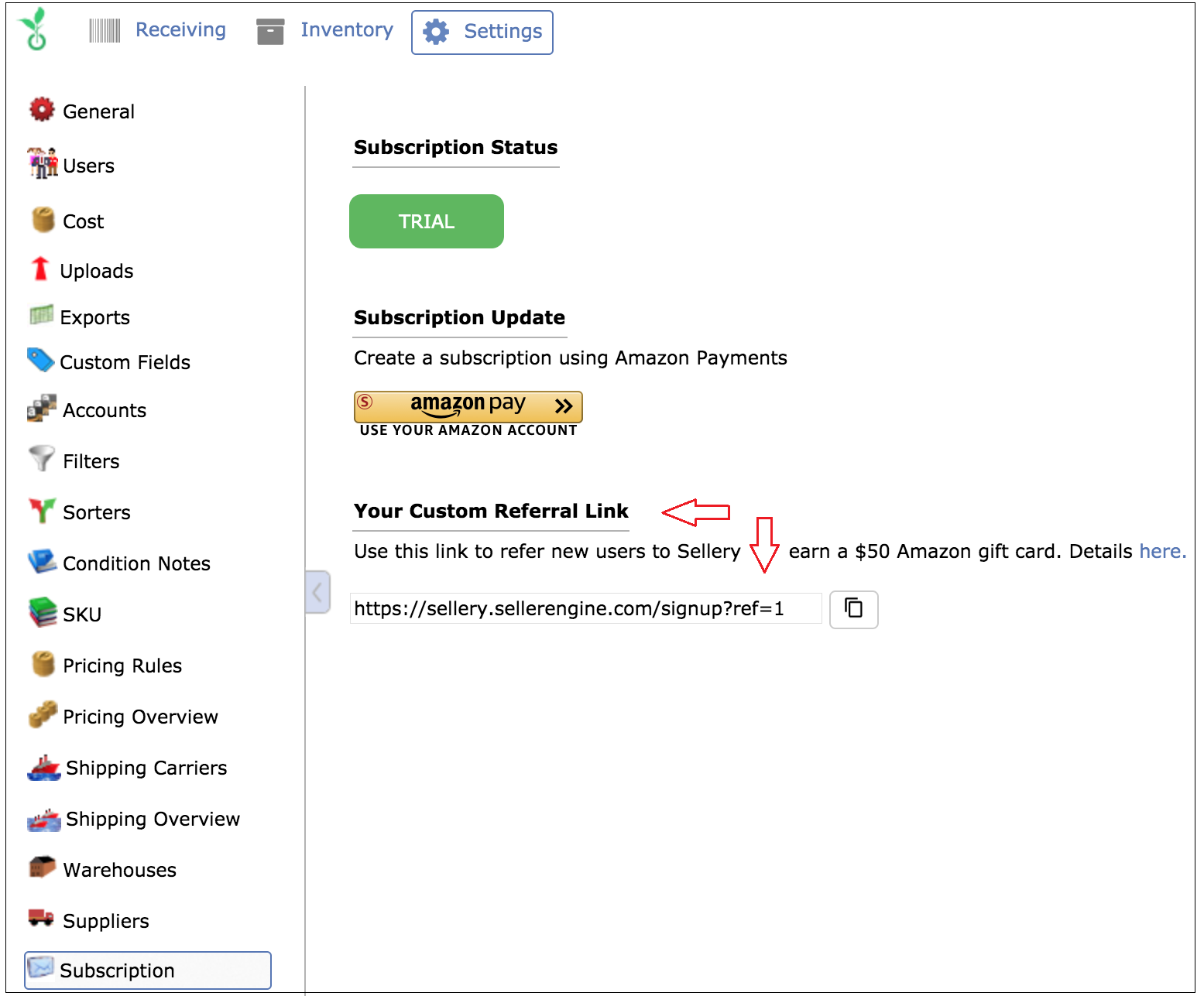Click 'Subscription Update' heading
Screen dimensions: 1204x996
460,318
